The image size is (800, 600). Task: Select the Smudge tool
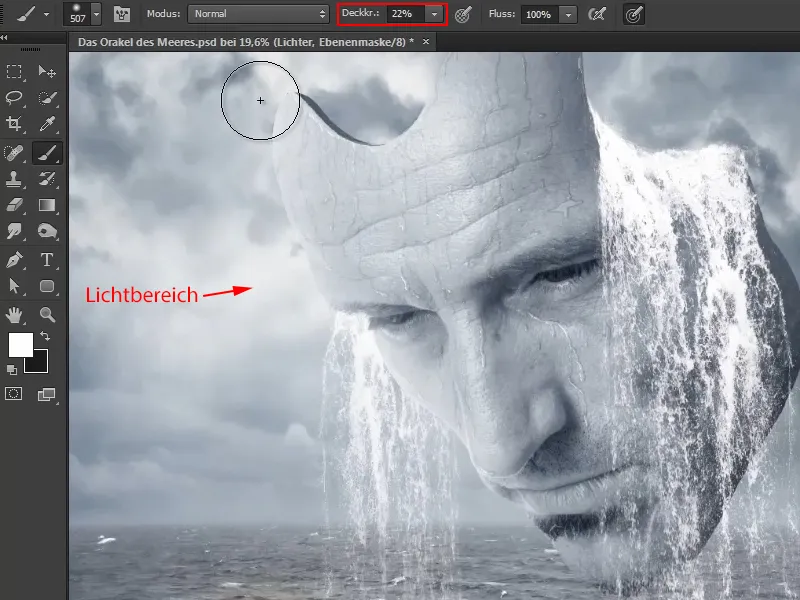(x=14, y=231)
